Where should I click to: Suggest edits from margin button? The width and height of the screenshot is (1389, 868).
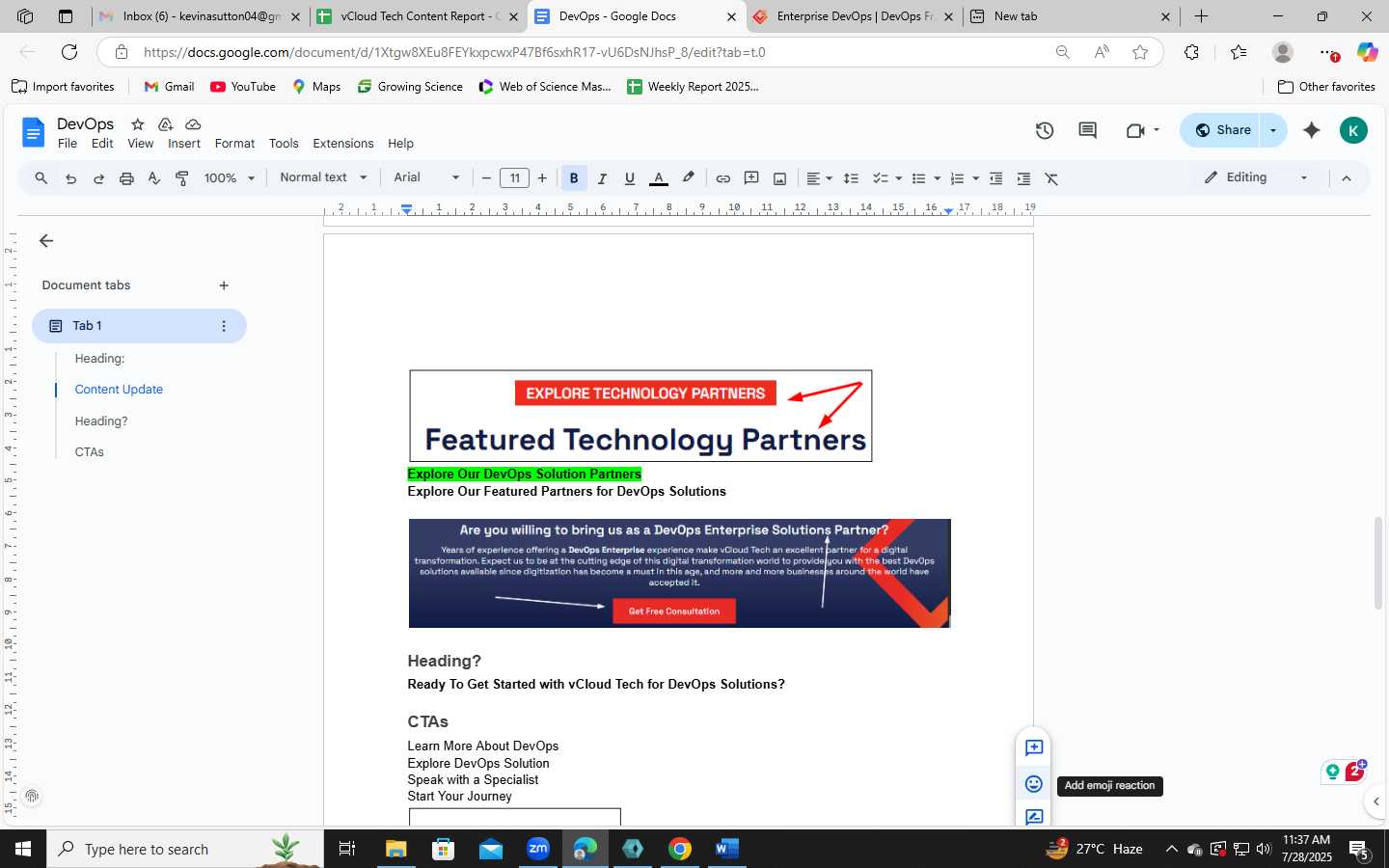tap(1034, 817)
